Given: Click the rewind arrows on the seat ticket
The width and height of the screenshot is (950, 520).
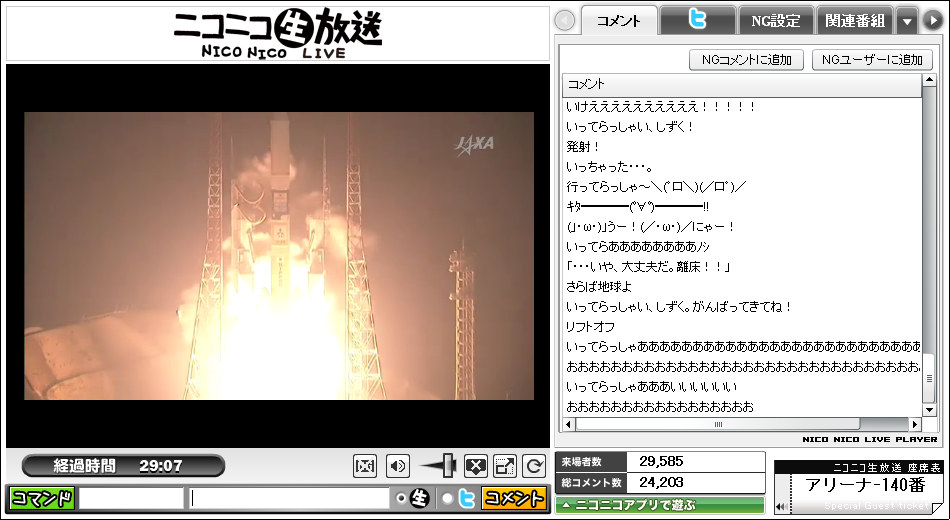Looking at the screenshot, I should (x=782, y=506).
